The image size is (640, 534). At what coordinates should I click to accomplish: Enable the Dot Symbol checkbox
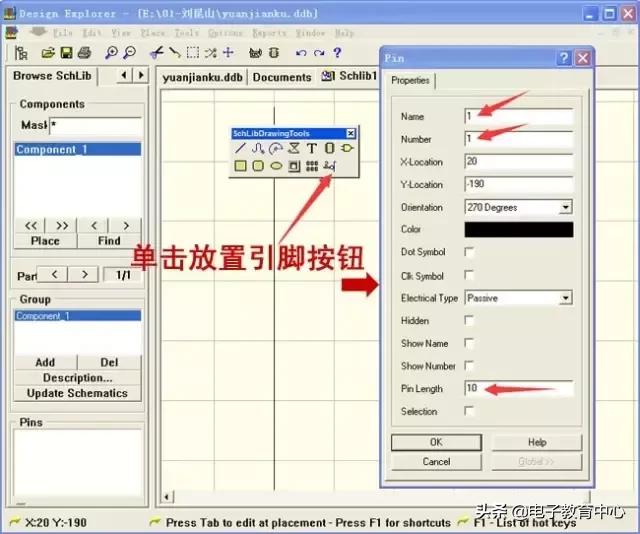(x=469, y=252)
